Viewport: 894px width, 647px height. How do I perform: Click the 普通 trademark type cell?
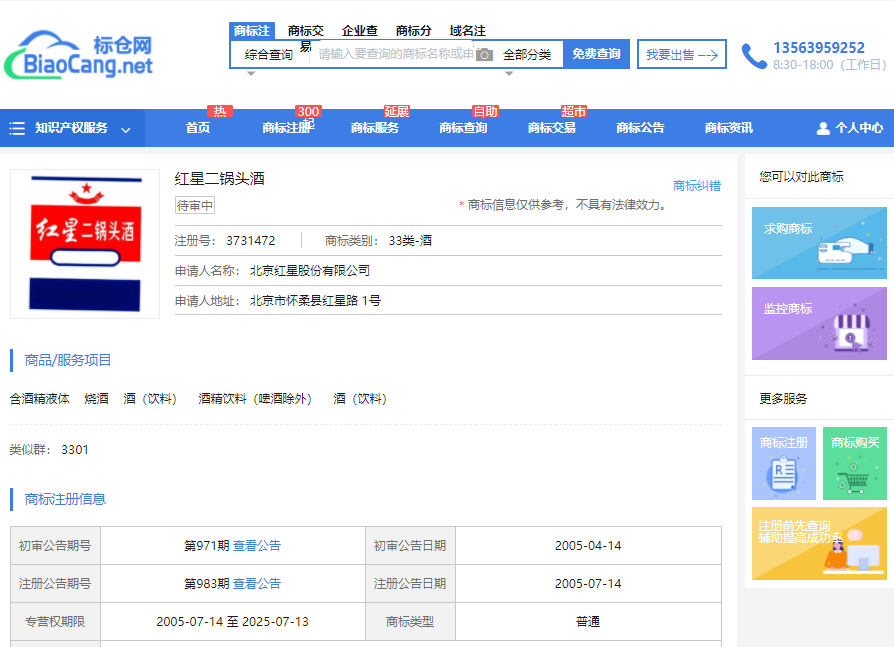click(588, 621)
